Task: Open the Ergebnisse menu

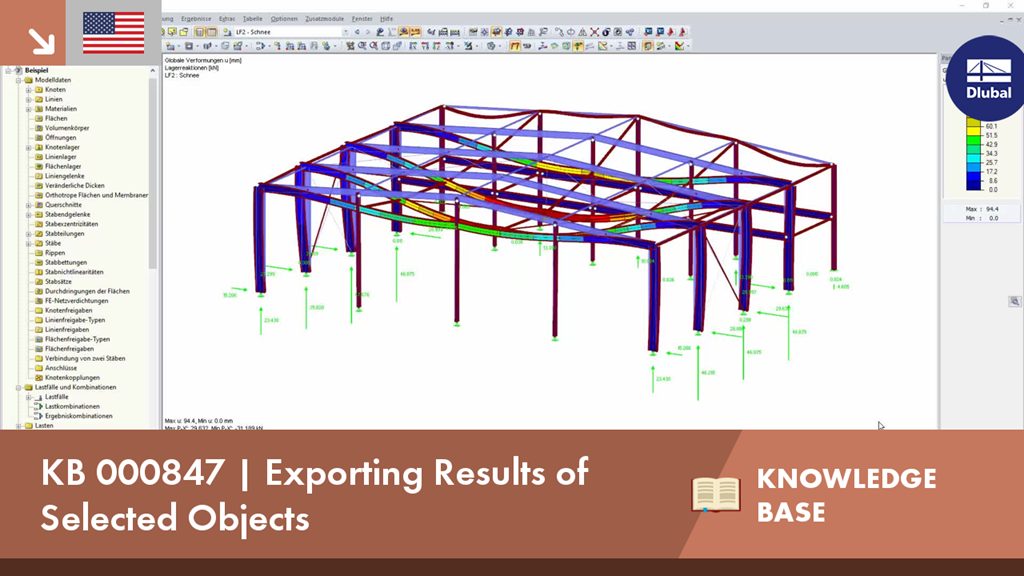Action: coord(196,19)
